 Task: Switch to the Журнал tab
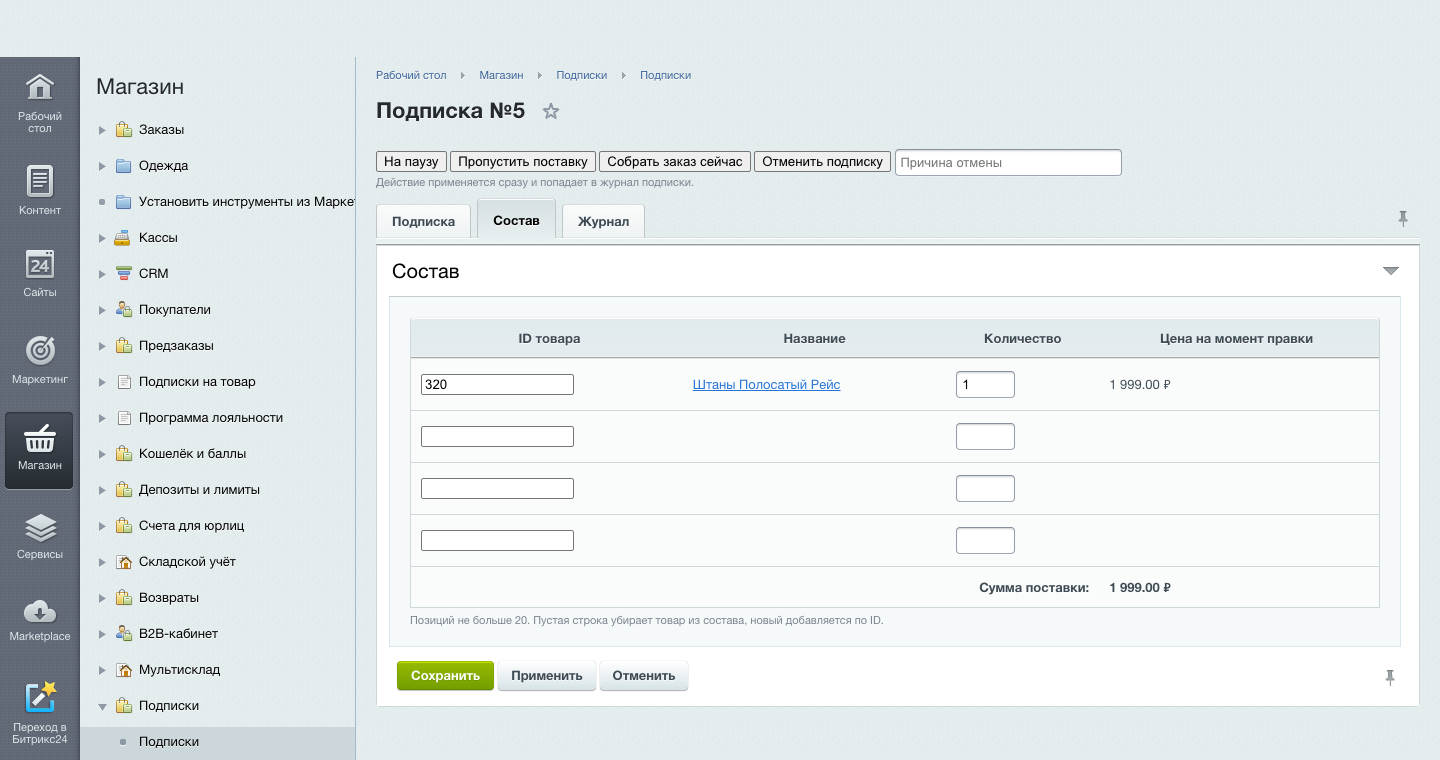(x=603, y=222)
